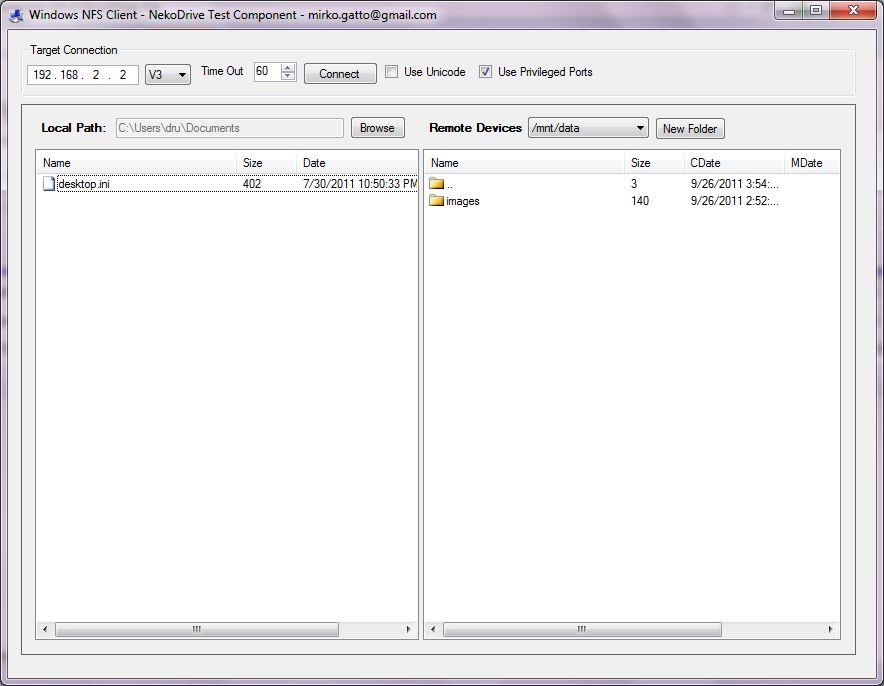Screen dimensions: 884x686
Task: Select the desktop.ini file name
Action: click(84, 184)
